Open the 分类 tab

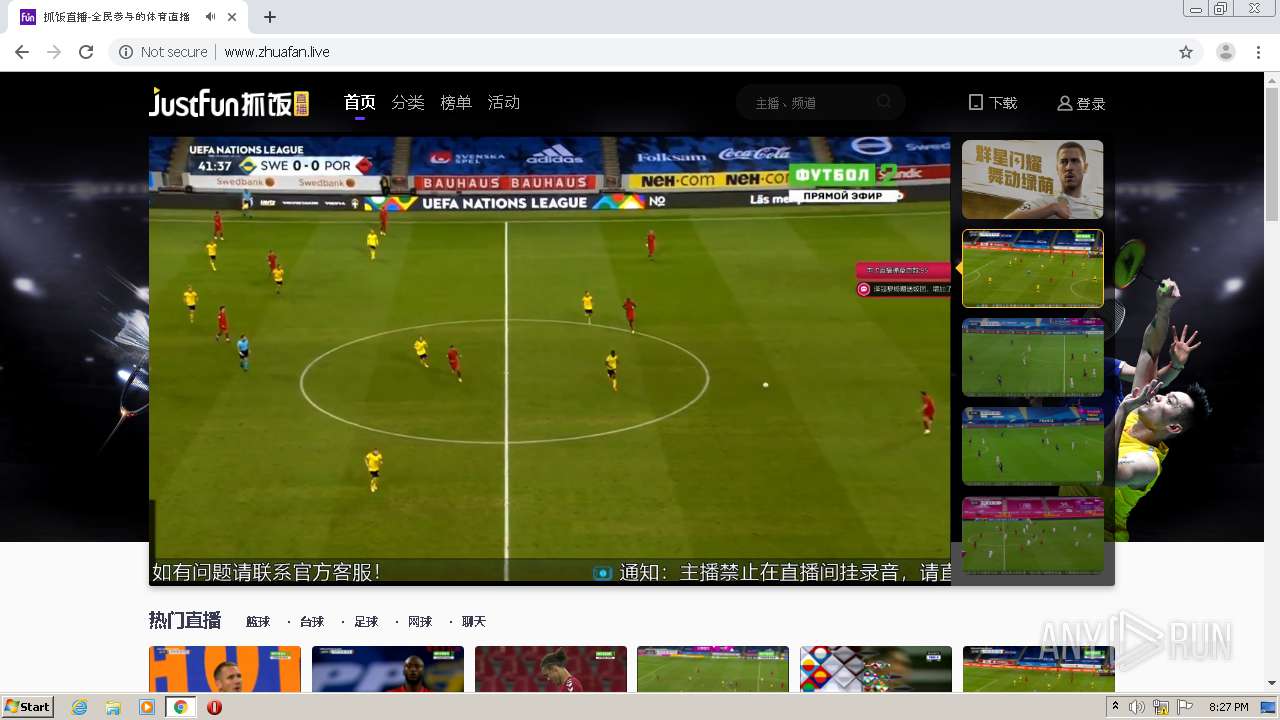(408, 102)
